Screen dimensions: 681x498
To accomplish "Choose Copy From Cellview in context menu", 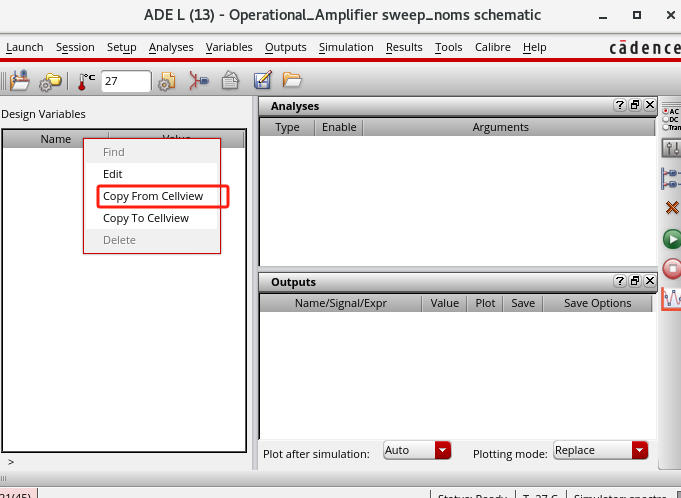I will pos(152,196).
